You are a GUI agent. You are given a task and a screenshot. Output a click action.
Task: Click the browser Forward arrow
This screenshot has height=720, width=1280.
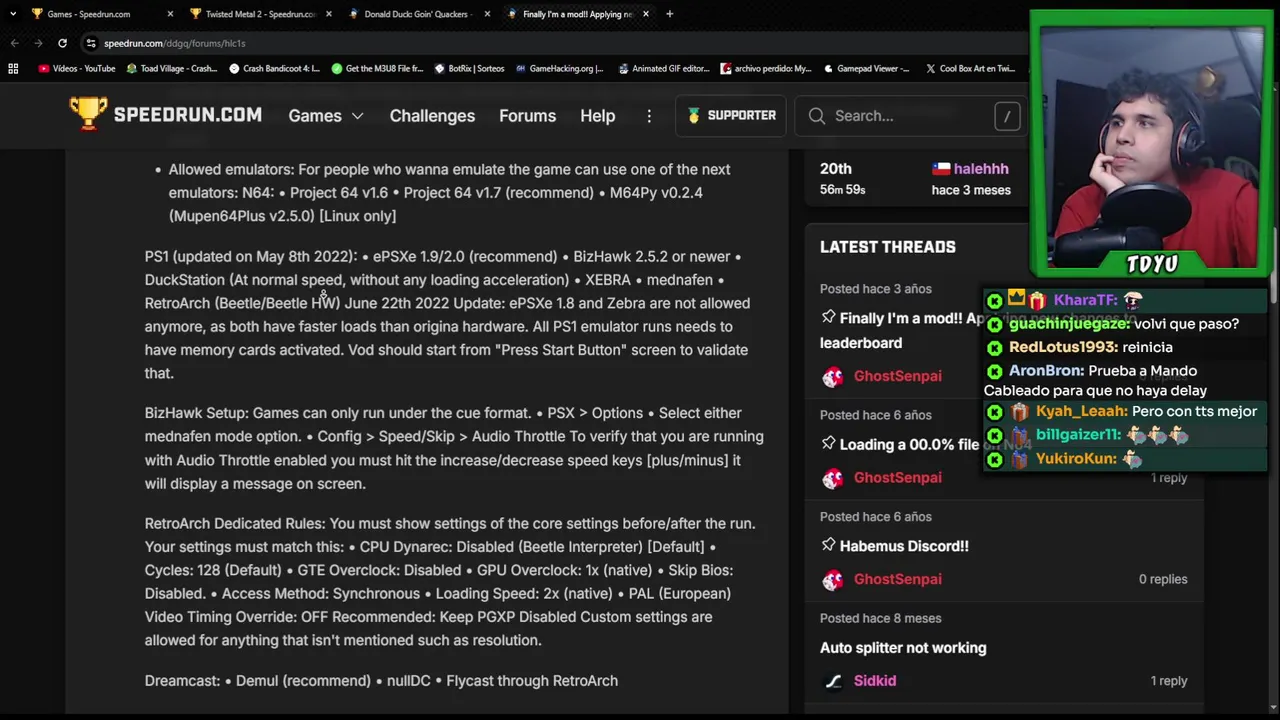pos(38,43)
